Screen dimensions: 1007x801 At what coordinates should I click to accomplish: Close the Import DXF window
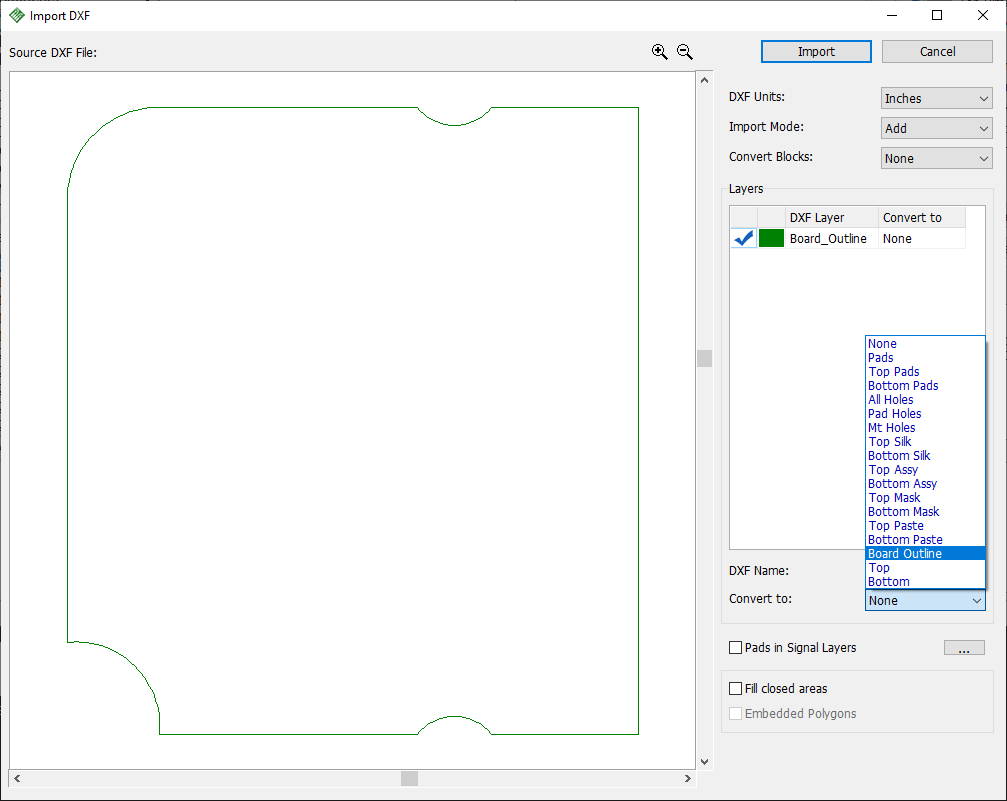point(983,15)
